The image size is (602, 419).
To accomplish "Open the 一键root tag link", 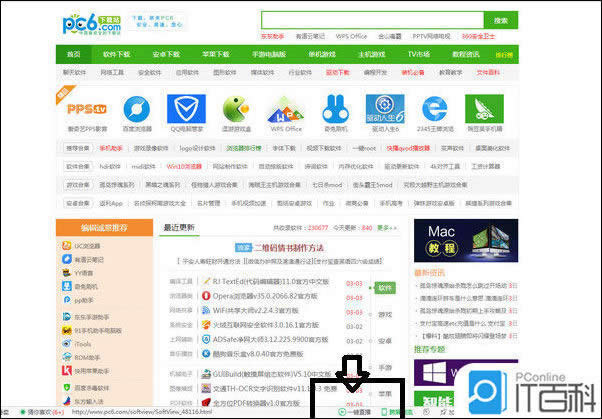I will tap(364, 148).
